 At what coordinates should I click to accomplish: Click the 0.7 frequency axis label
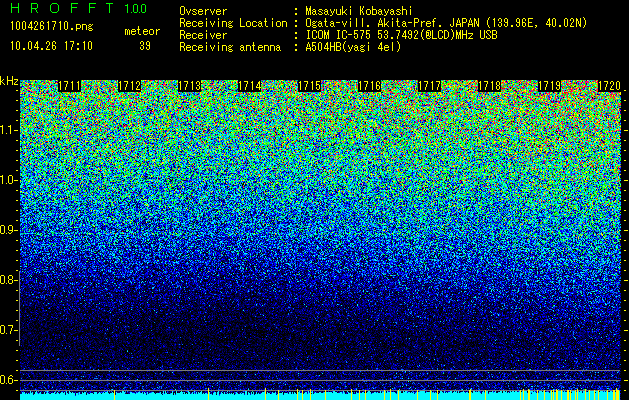8,330
